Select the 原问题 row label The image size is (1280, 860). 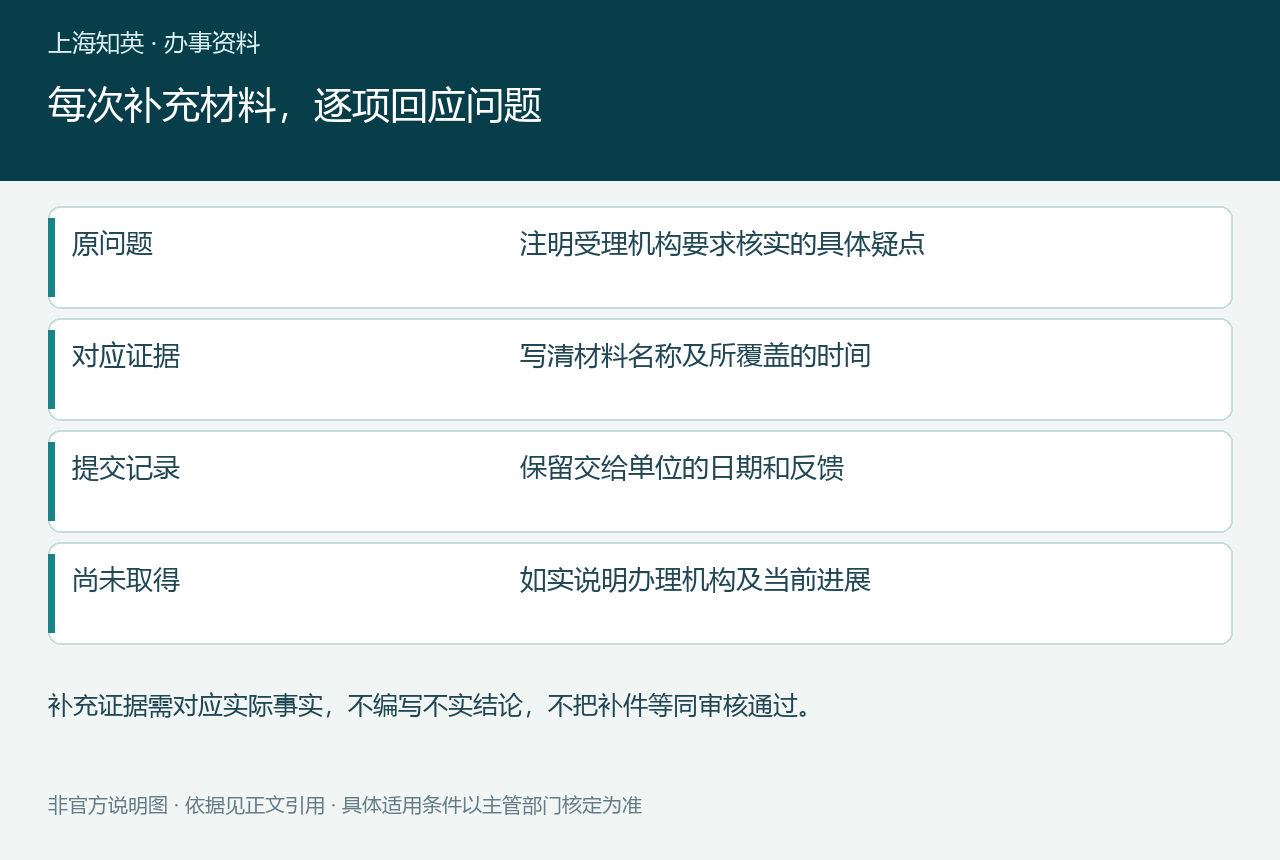(x=112, y=244)
